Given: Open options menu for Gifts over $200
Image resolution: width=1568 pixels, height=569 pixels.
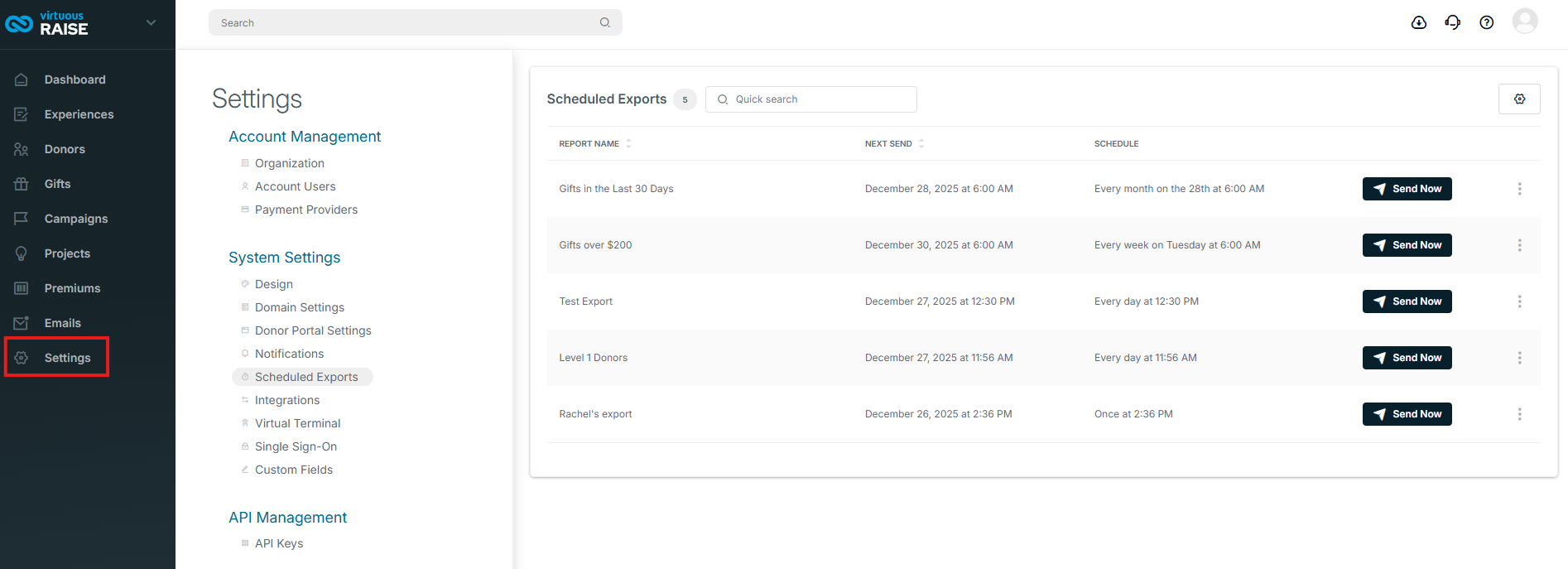Looking at the screenshot, I should point(1519,245).
